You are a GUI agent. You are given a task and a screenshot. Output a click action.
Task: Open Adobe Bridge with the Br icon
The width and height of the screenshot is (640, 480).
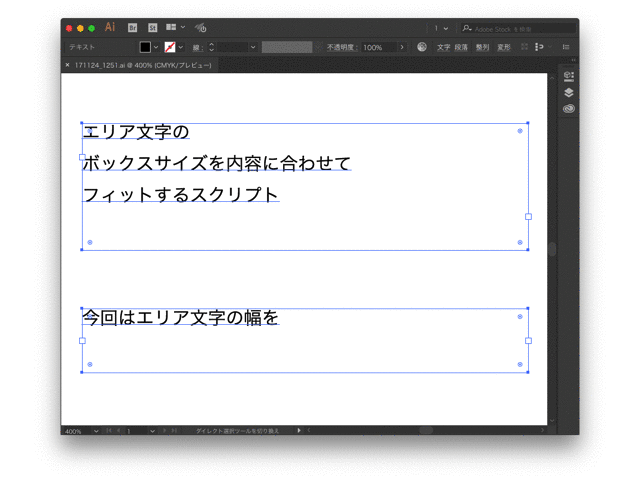click(x=132, y=28)
